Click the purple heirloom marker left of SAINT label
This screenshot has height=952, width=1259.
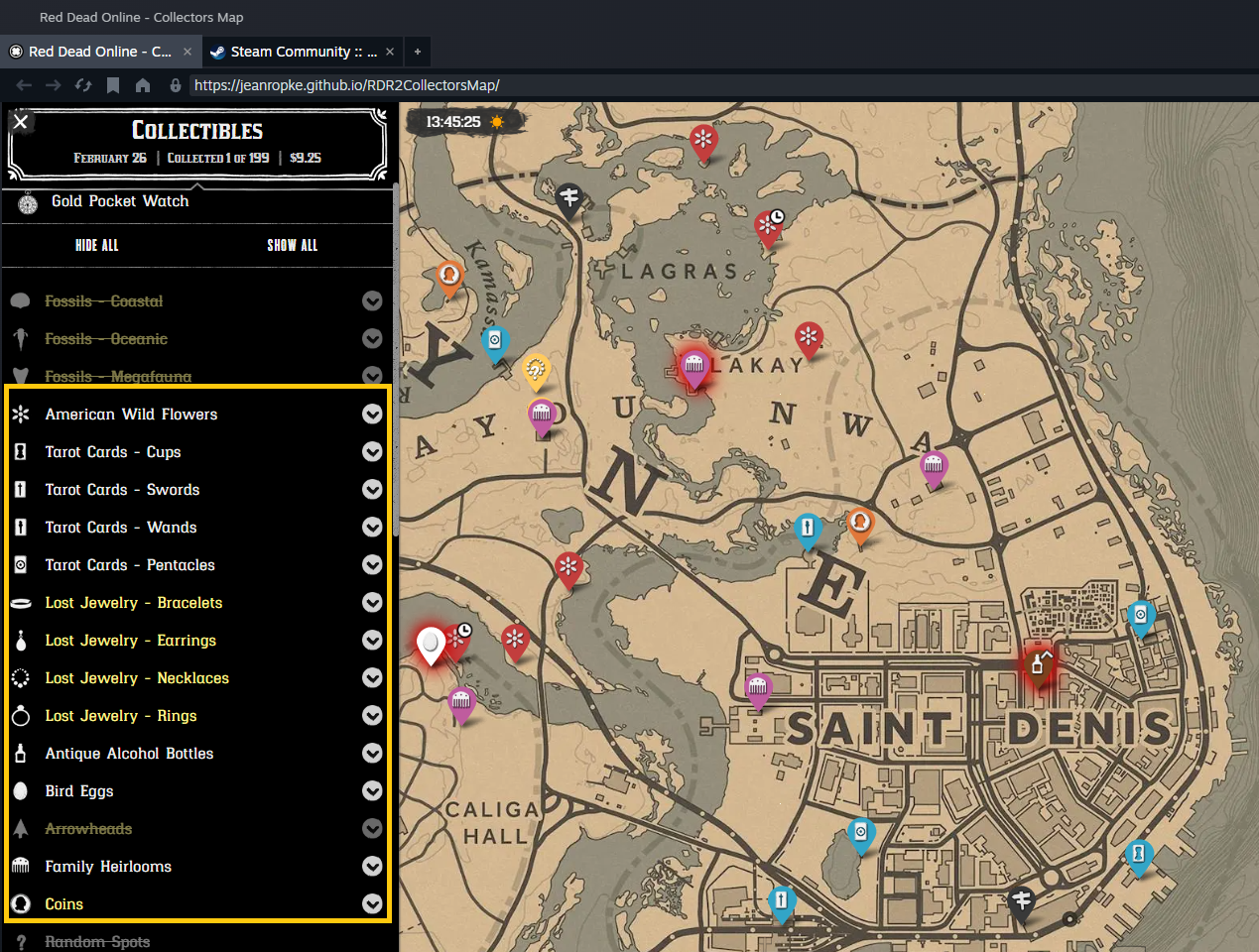pyautogui.click(x=758, y=690)
